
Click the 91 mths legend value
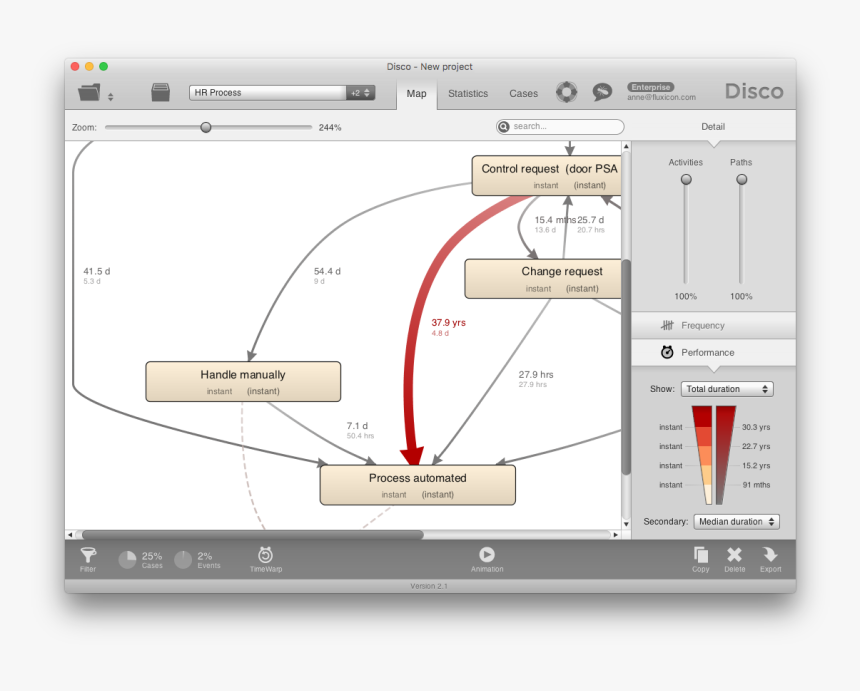tap(756, 485)
